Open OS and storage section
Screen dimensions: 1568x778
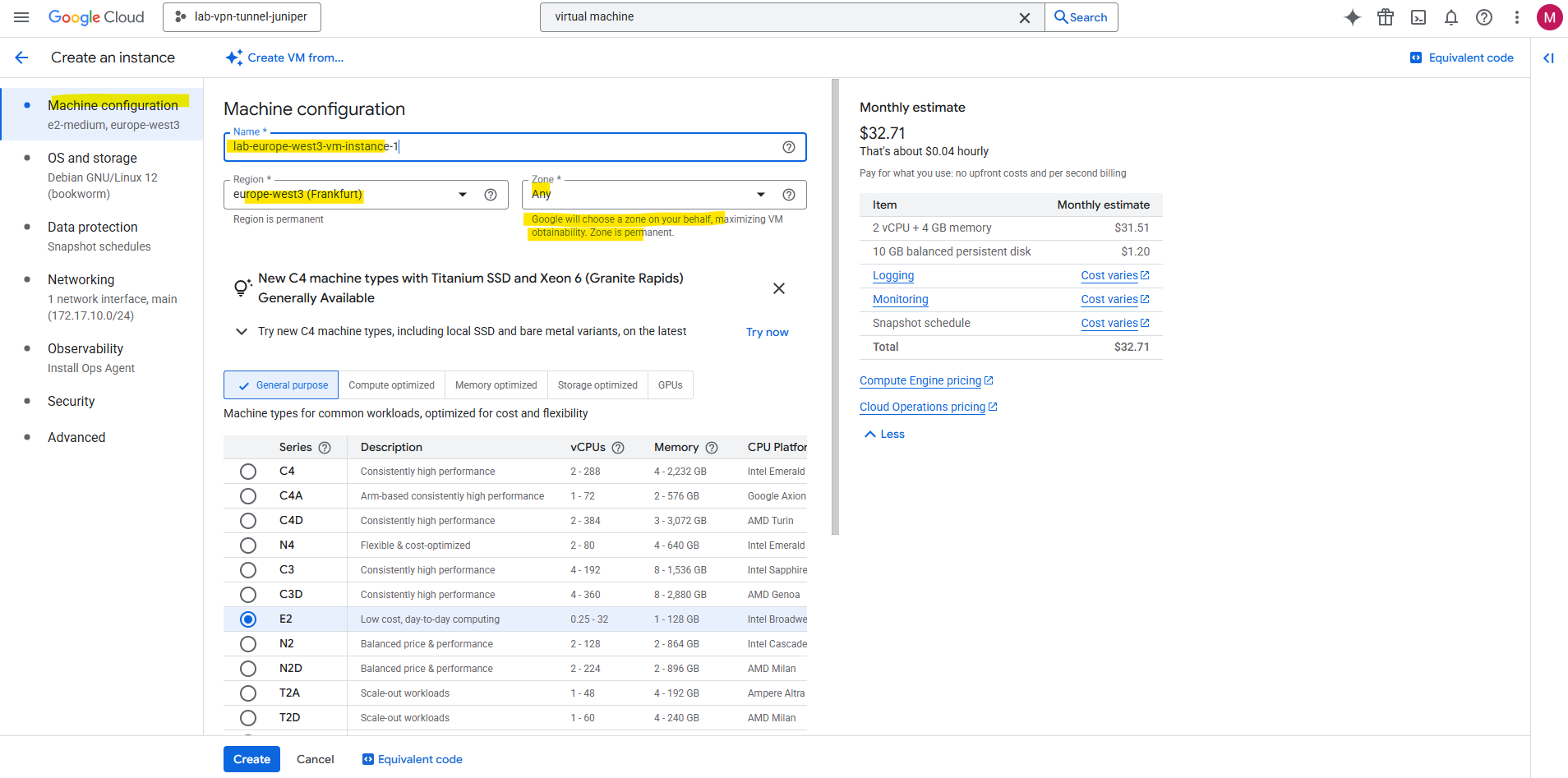(x=102, y=176)
